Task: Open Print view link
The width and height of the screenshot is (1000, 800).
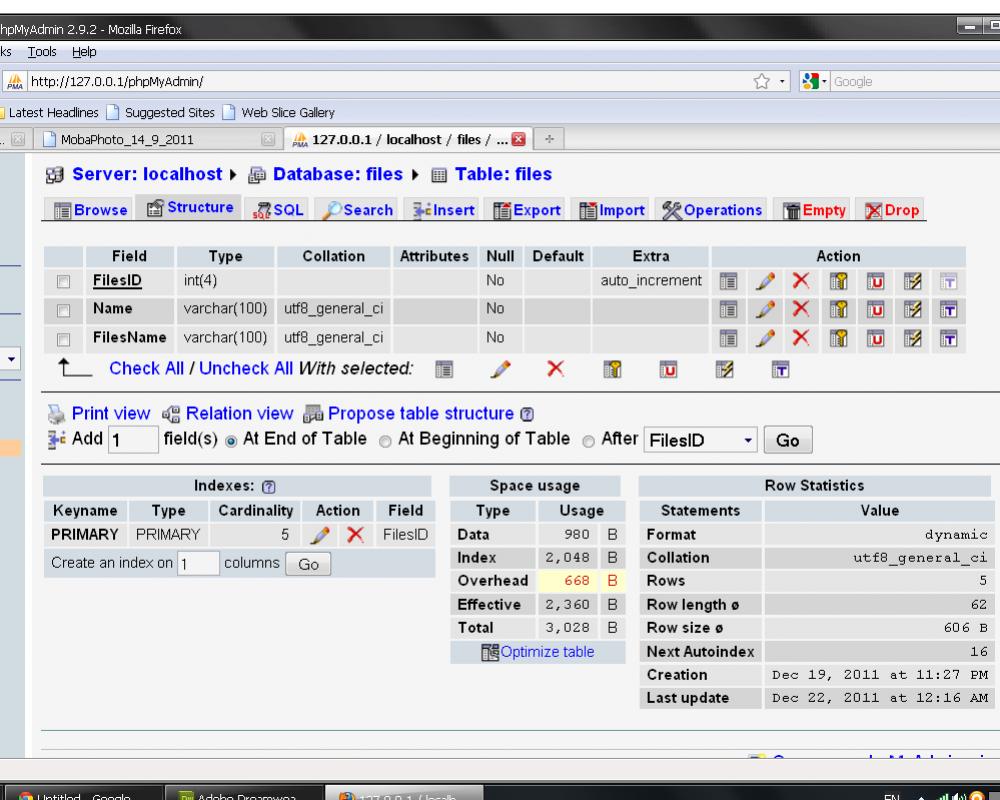Action: coord(111,413)
